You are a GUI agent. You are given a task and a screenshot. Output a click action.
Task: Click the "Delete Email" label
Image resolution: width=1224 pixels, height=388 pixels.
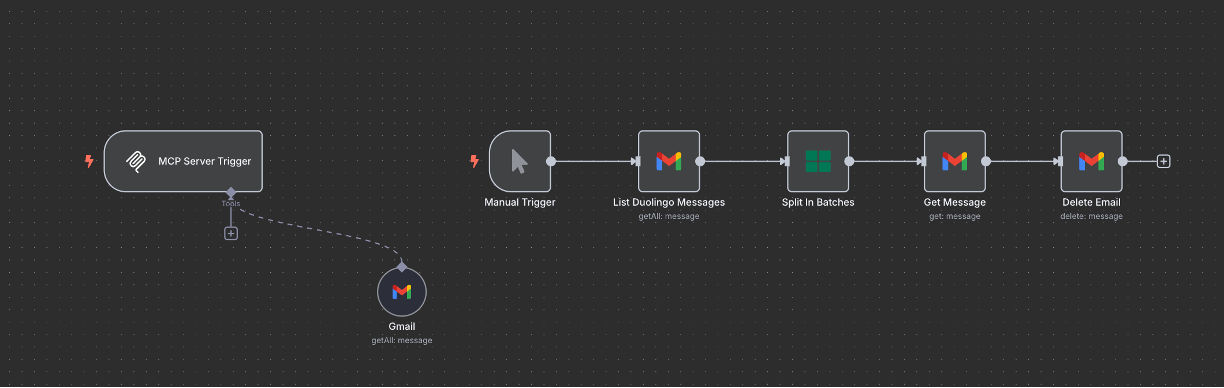pos(1091,202)
